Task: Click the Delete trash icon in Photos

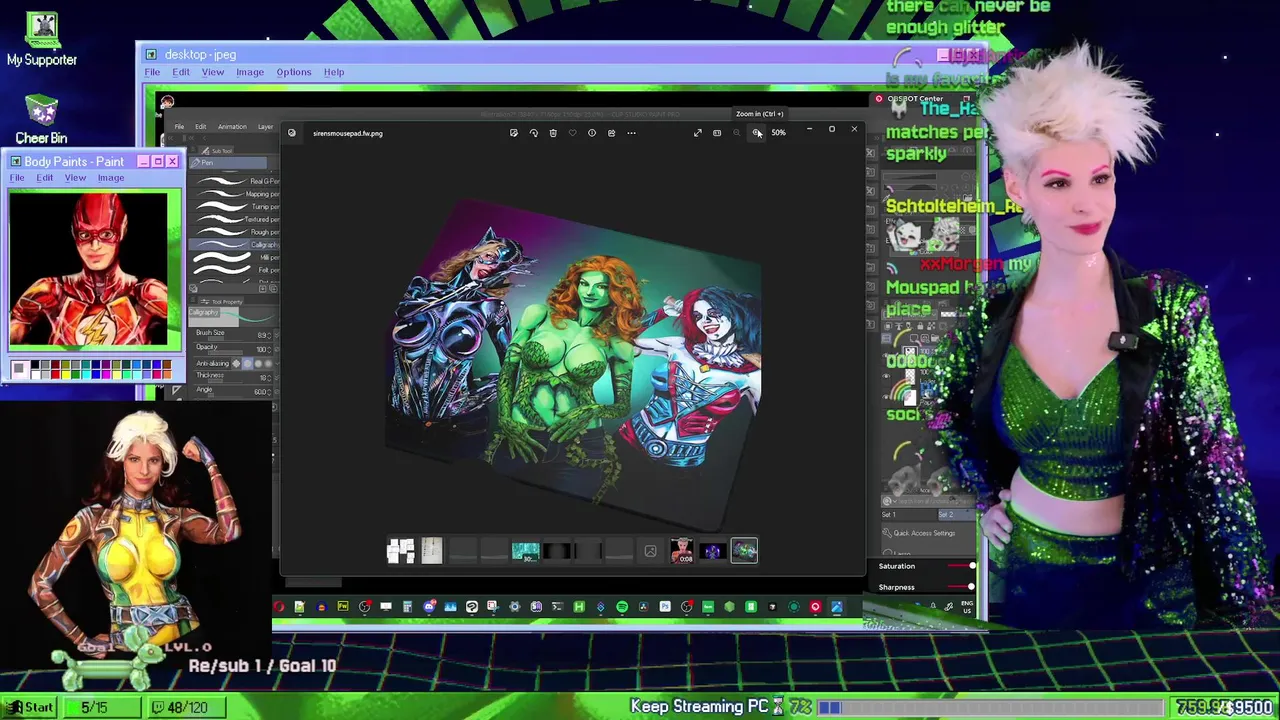Action: (553, 133)
